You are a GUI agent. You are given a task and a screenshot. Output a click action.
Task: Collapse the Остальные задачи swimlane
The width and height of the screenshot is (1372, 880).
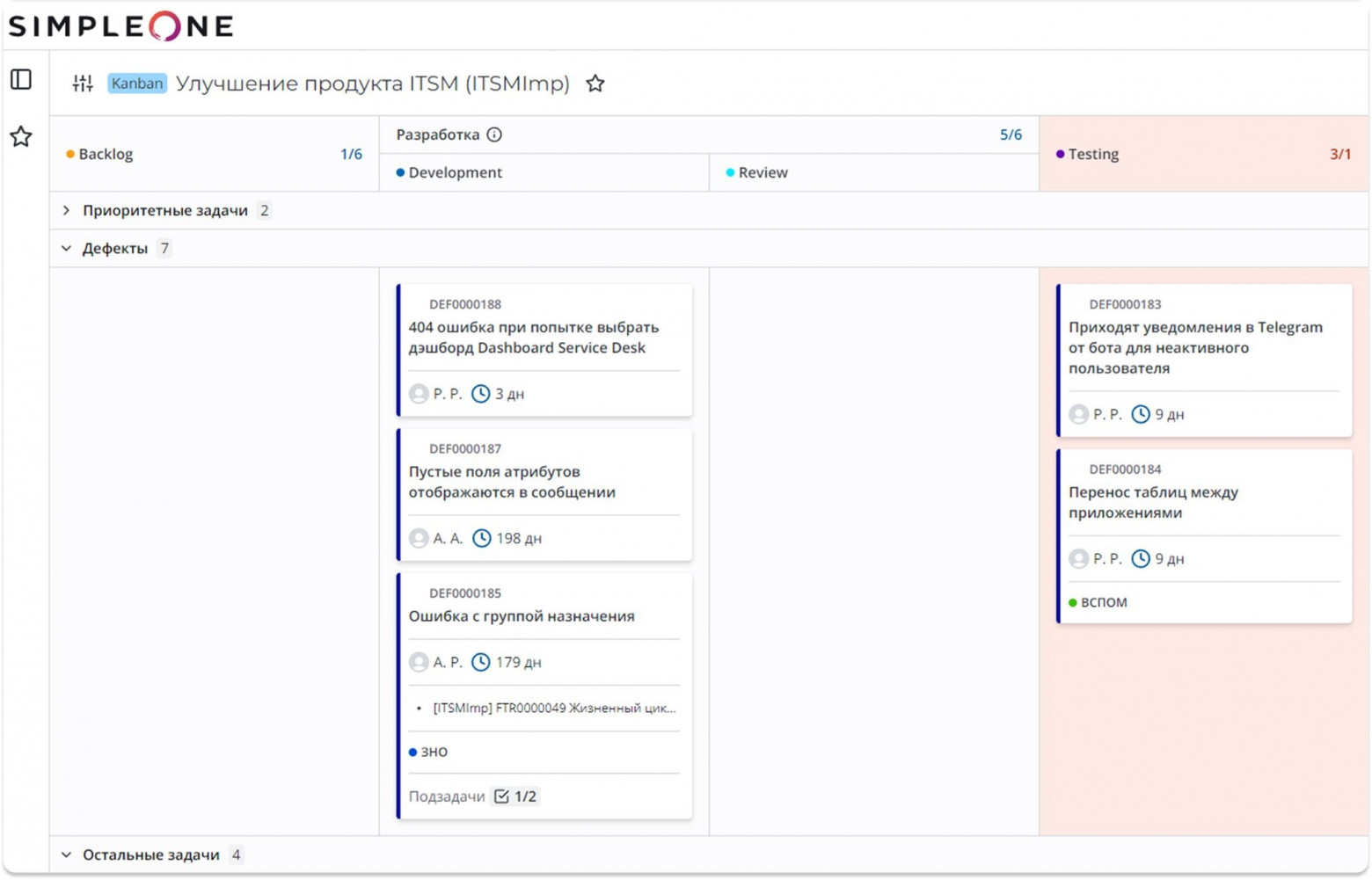click(67, 855)
